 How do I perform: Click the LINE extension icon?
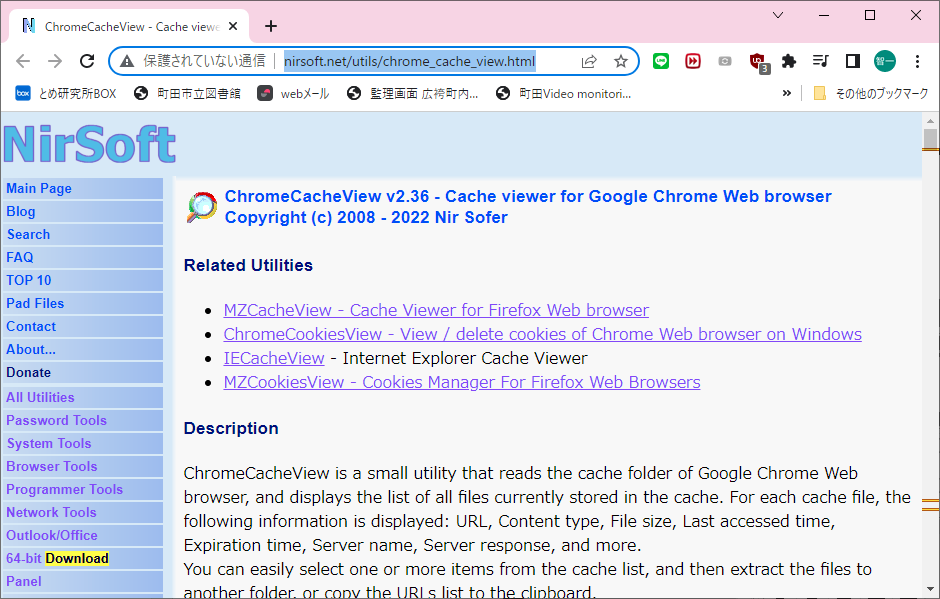[x=661, y=61]
